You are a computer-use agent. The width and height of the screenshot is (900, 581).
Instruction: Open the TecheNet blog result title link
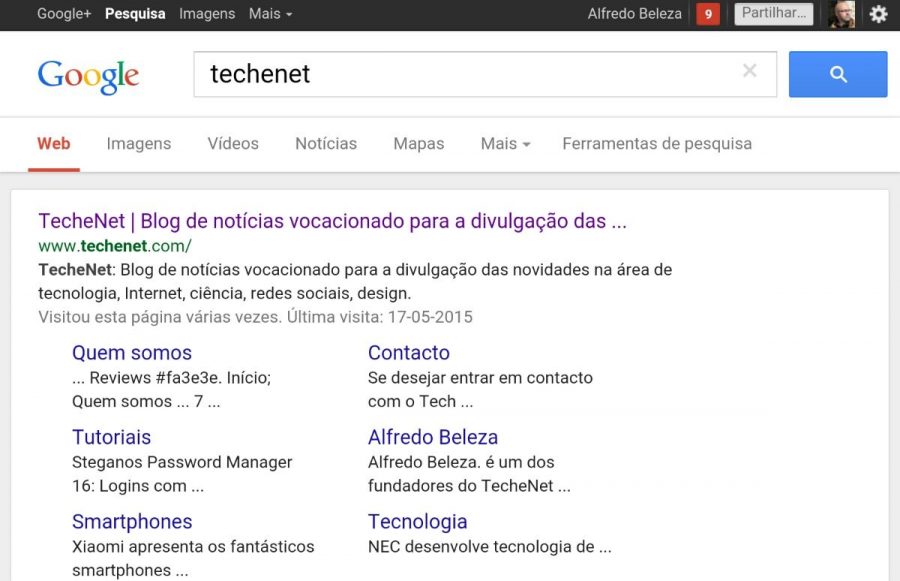tap(332, 221)
